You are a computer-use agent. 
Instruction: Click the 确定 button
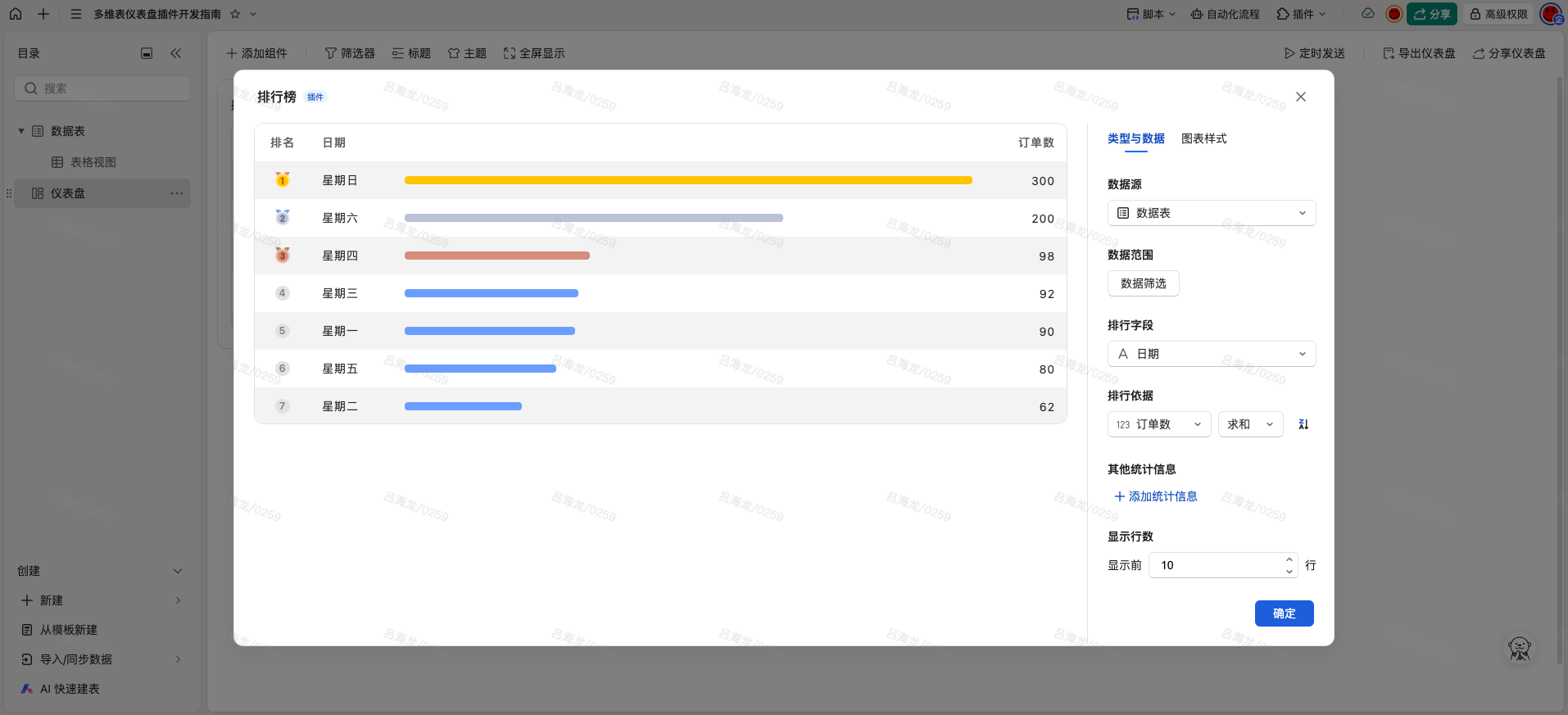1284,613
